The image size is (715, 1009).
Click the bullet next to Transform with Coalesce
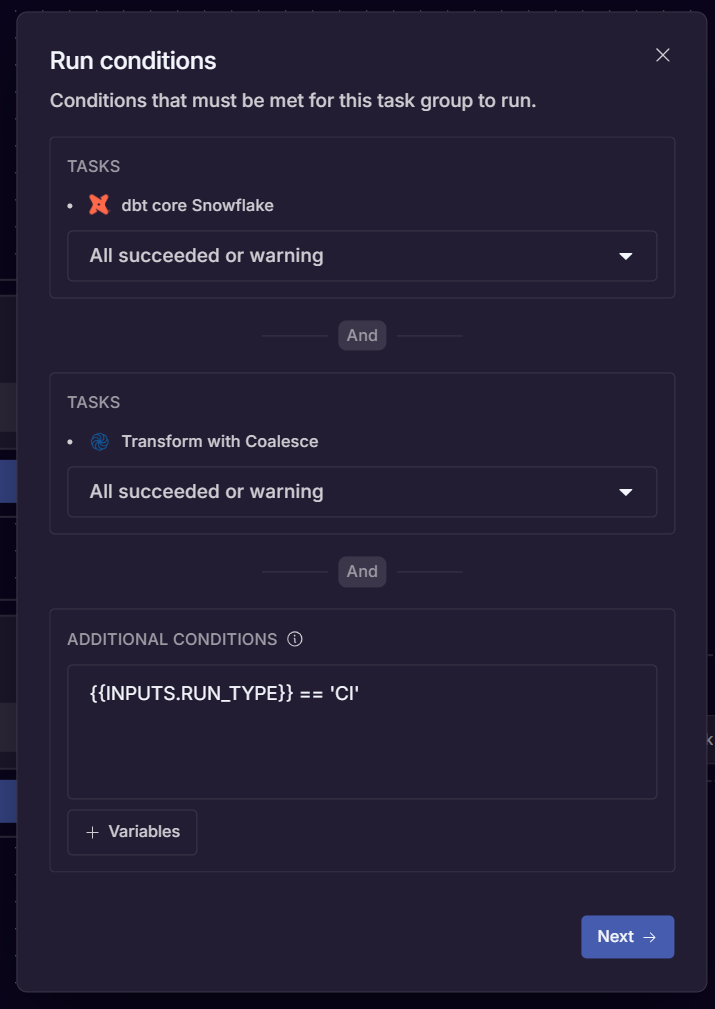point(69,442)
